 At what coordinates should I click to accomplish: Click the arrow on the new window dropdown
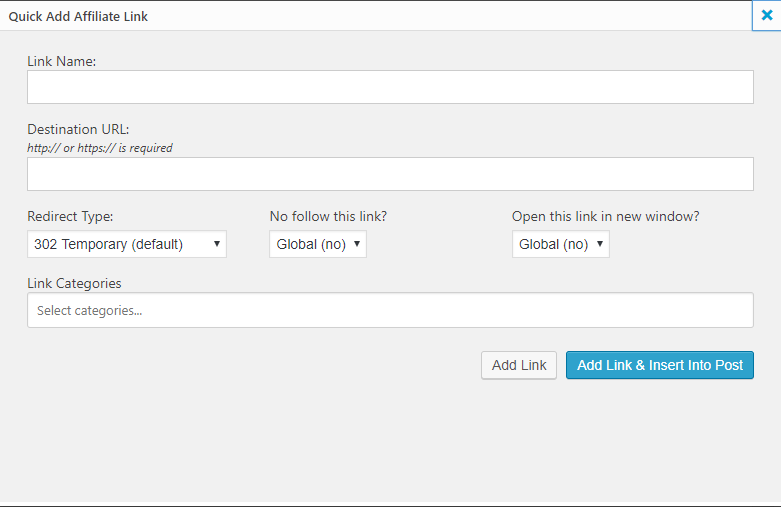[x=600, y=244]
